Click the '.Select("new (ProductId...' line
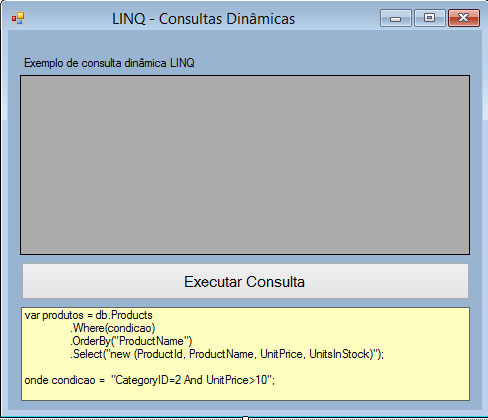The height and width of the screenshot is (420, 488). click(x=227, y=354)
